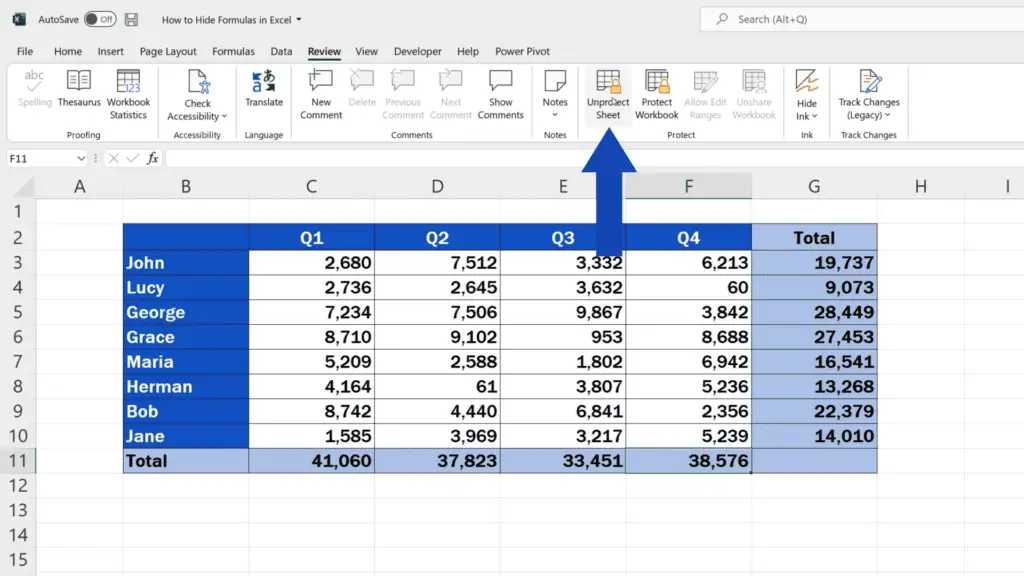Viewport: 1024px width, 576px height.
Task: Switch to the Home tab
Action: pos(68,51)
